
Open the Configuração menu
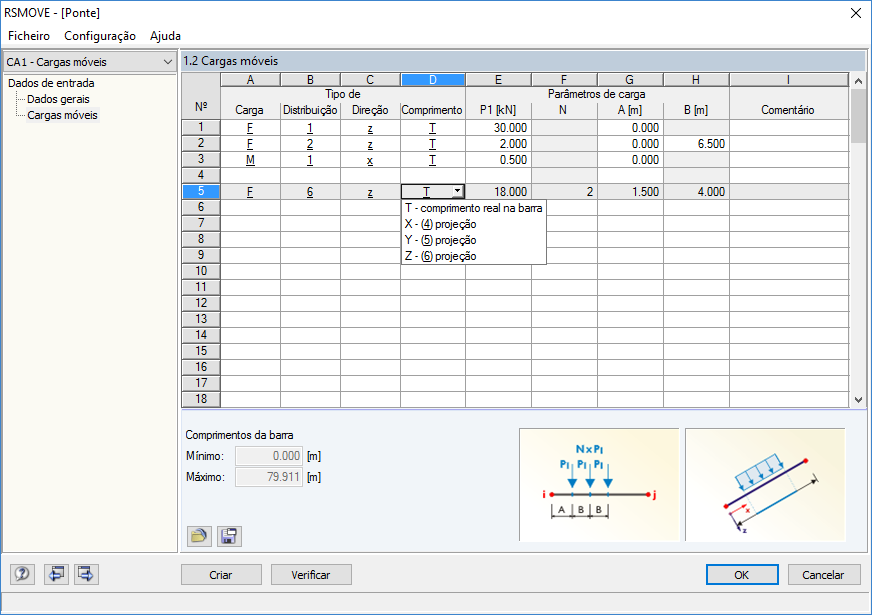100,36
